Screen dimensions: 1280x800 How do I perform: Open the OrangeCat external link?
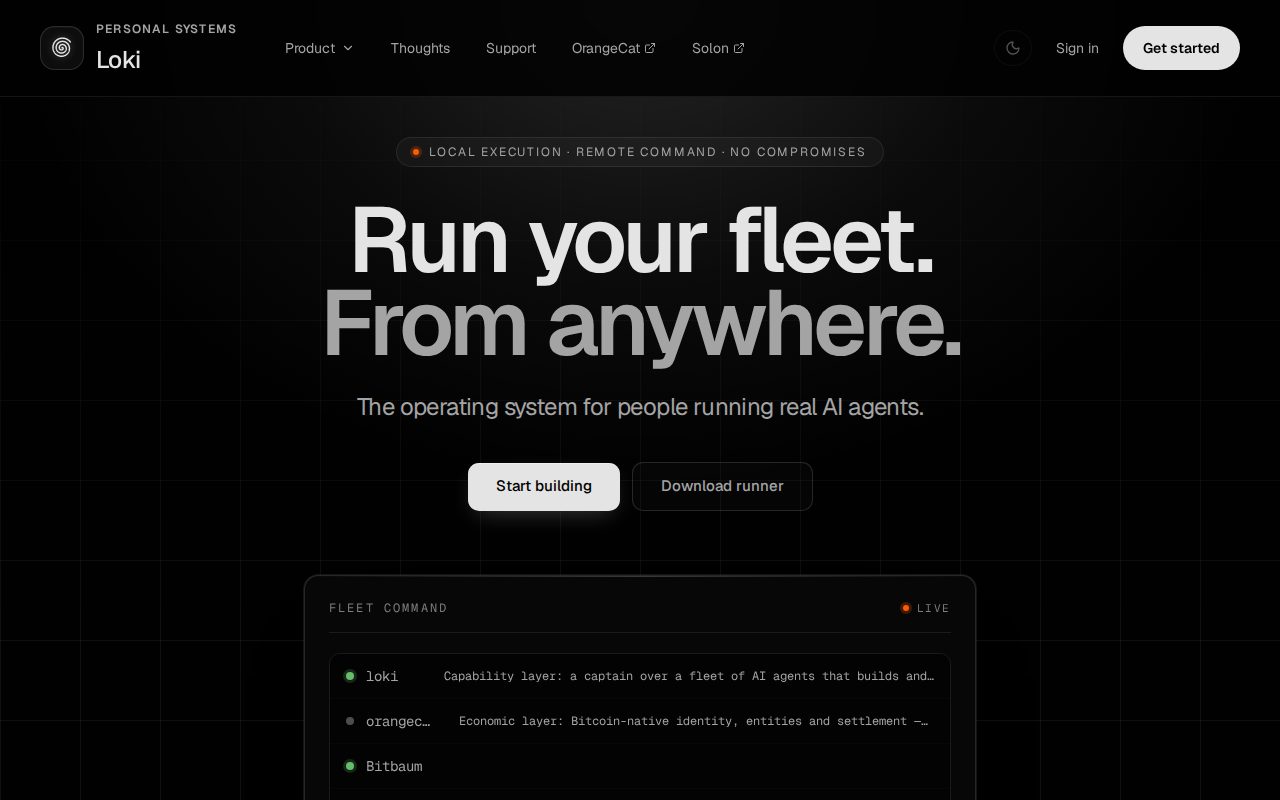click(614, 48)
